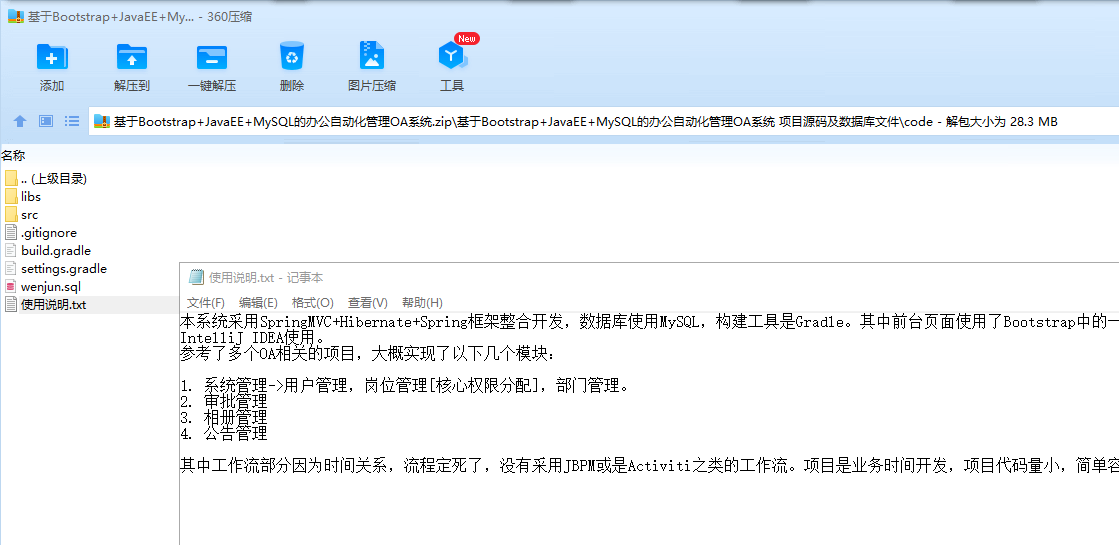Click the line 3. 相册管理
The image size is (1119, 545).
pyautogui.click(x=223, y=417)
